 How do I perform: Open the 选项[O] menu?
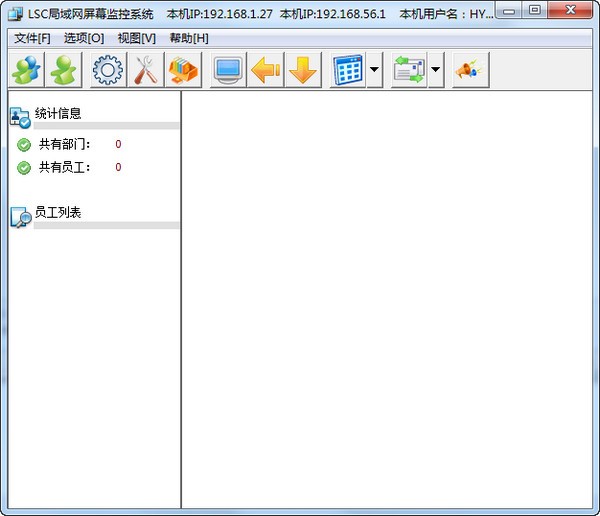pyautogui.click(x=84, y=38)
